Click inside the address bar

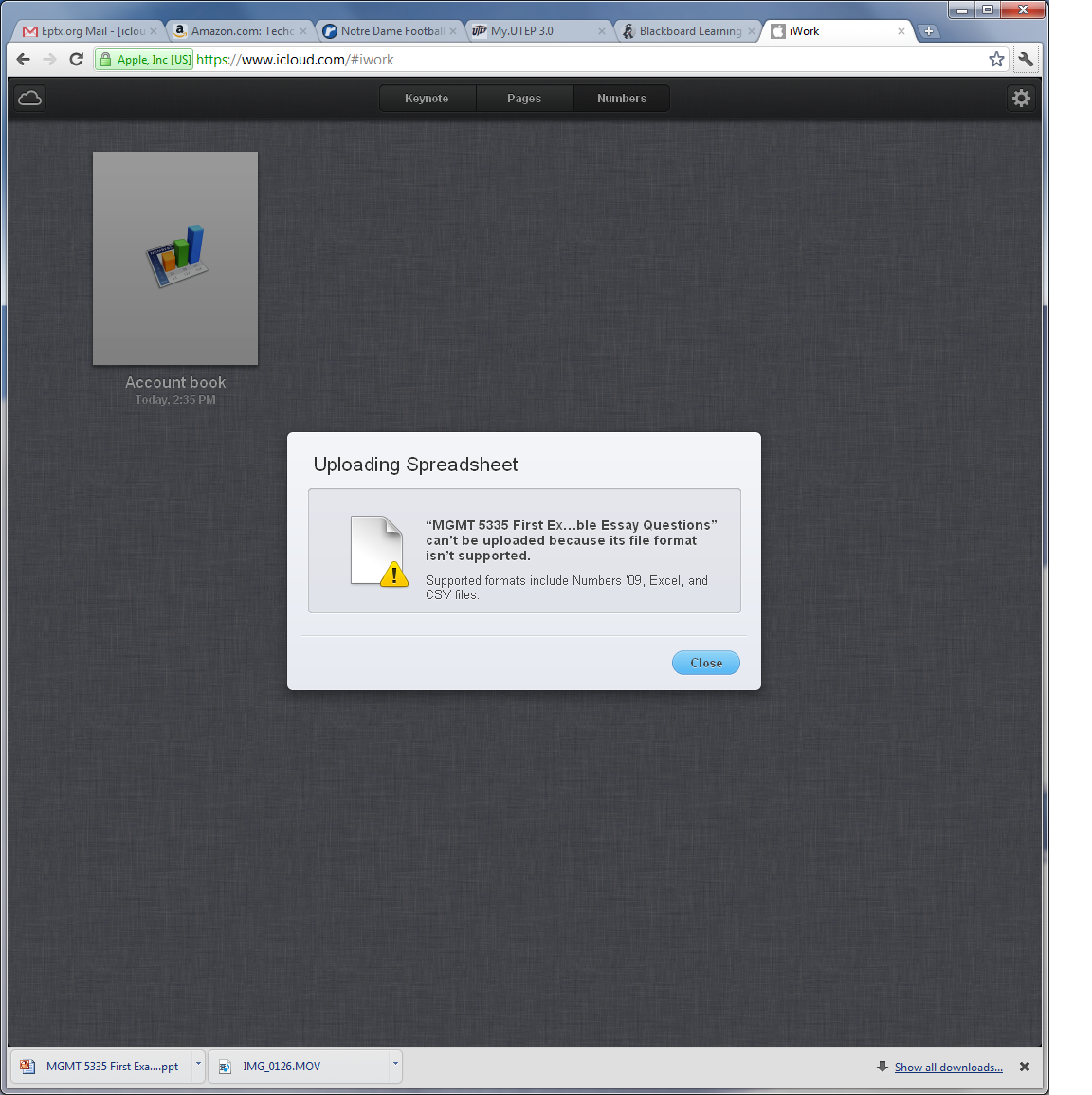pos(474,59)
